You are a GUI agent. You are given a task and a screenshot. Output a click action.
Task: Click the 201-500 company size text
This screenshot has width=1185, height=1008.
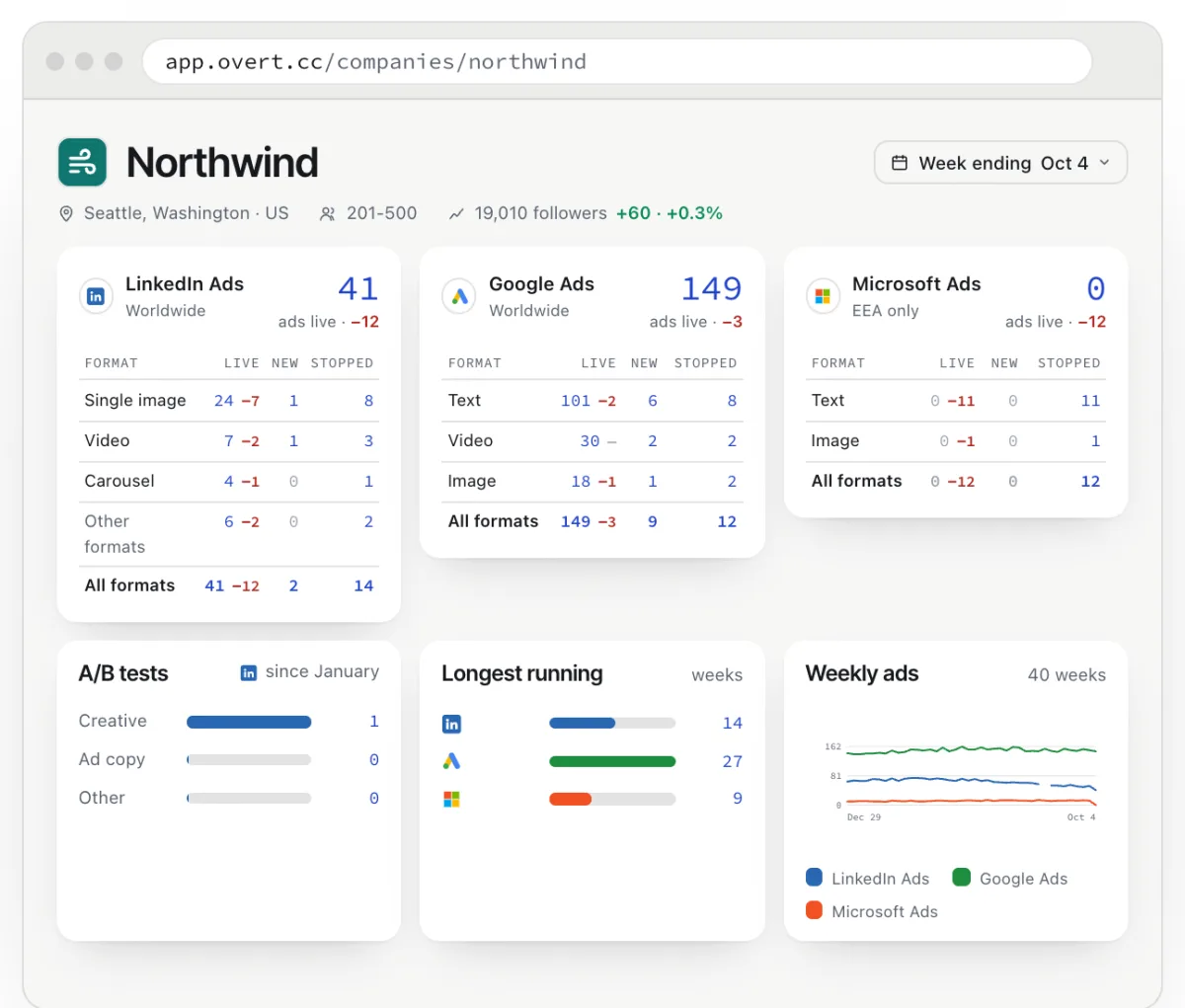point(381,213)
